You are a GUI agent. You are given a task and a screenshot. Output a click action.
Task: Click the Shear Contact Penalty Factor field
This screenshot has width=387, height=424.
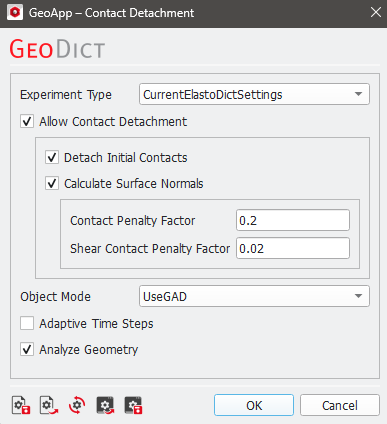coord(293,248)
